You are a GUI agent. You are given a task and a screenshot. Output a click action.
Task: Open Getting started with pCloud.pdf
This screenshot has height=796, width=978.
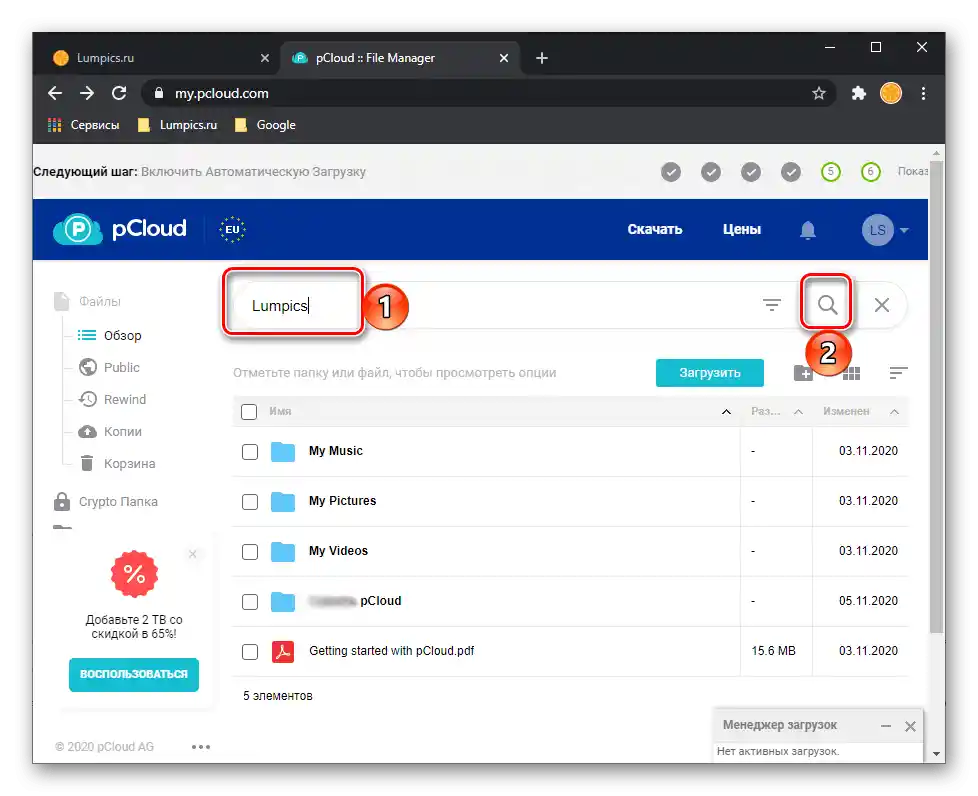pos(391,651)
